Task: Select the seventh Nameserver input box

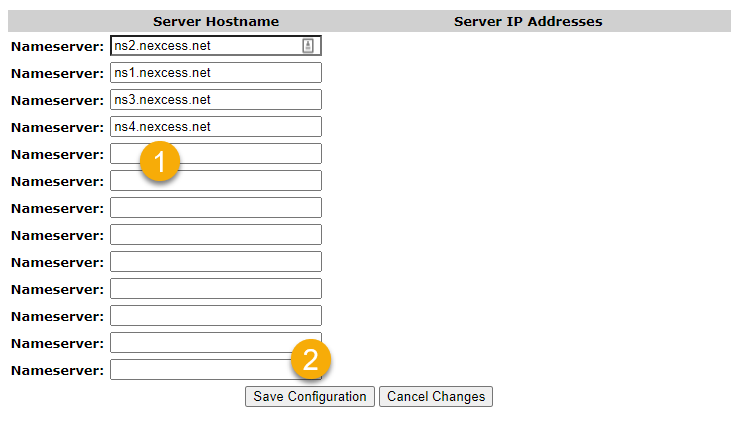Action: click(x=215, y=208)
